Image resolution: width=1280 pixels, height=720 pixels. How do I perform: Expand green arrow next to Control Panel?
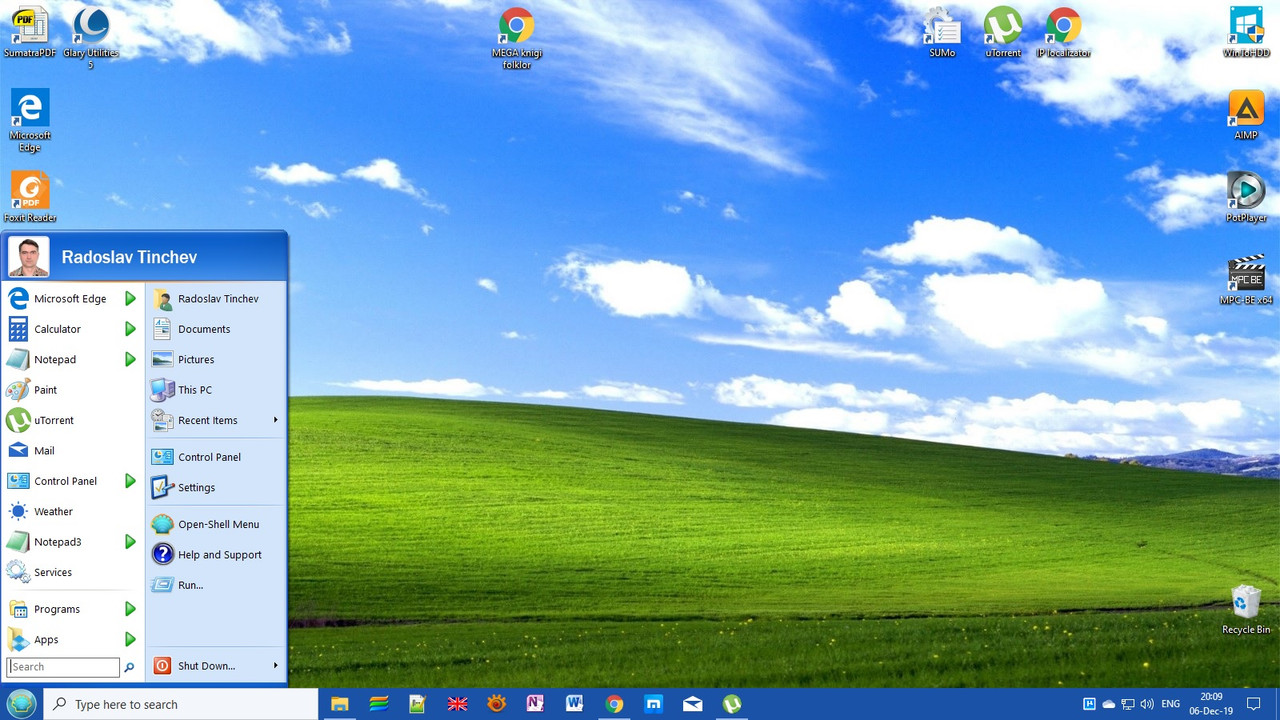click(130, 481)
